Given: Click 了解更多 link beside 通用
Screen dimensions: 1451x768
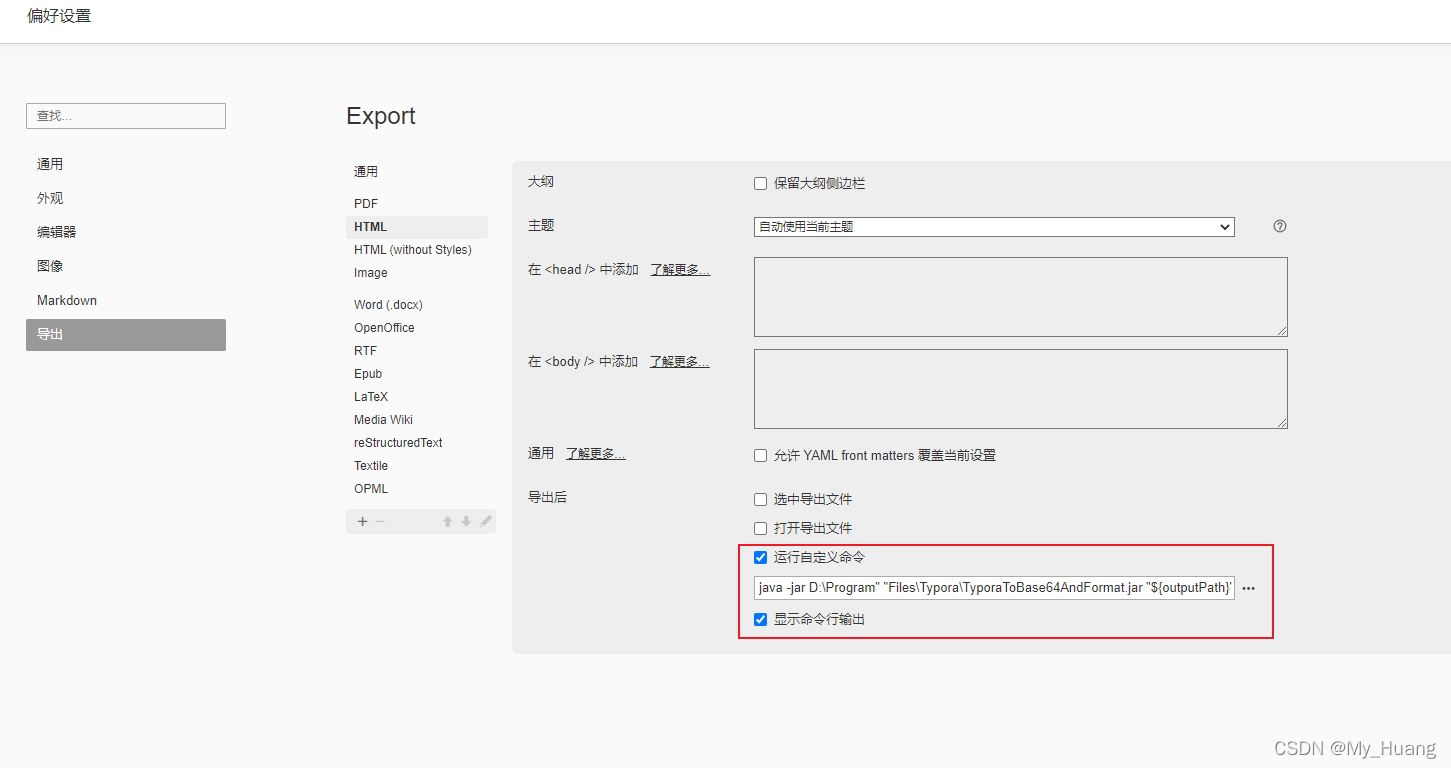Looking at the screenshot, I should (596, 452).
